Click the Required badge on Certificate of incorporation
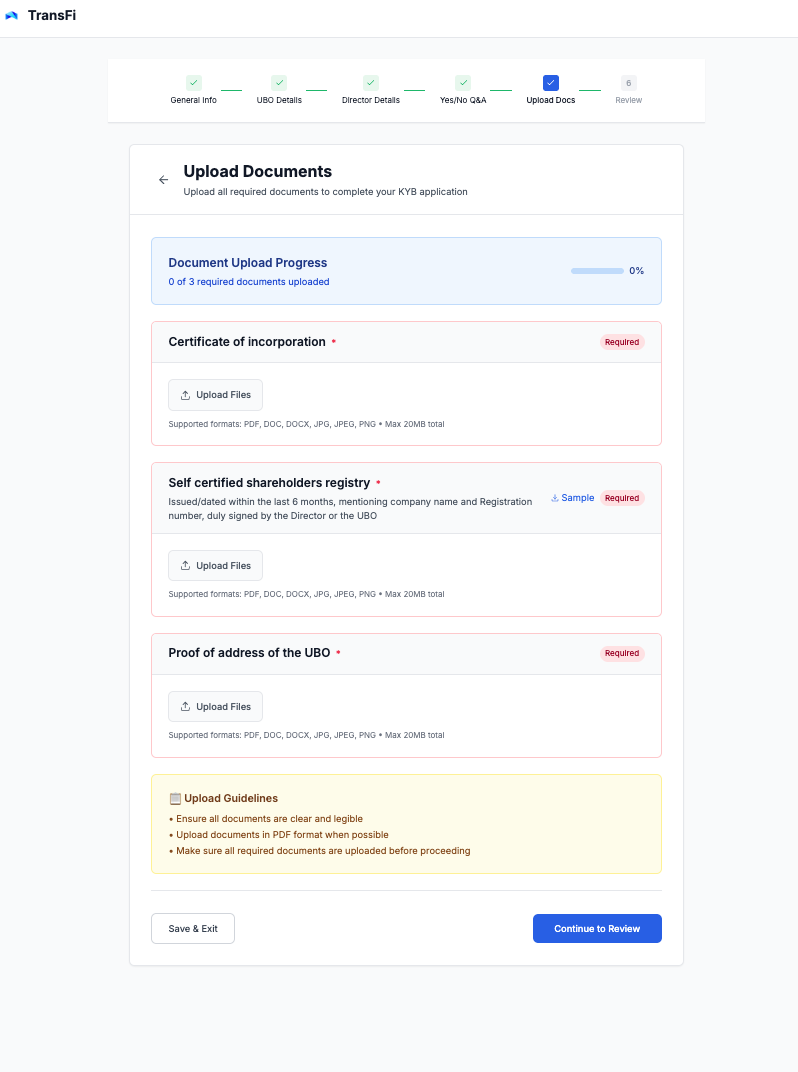The height and width of the screenshot is (1072, 798). click(622, 342)
